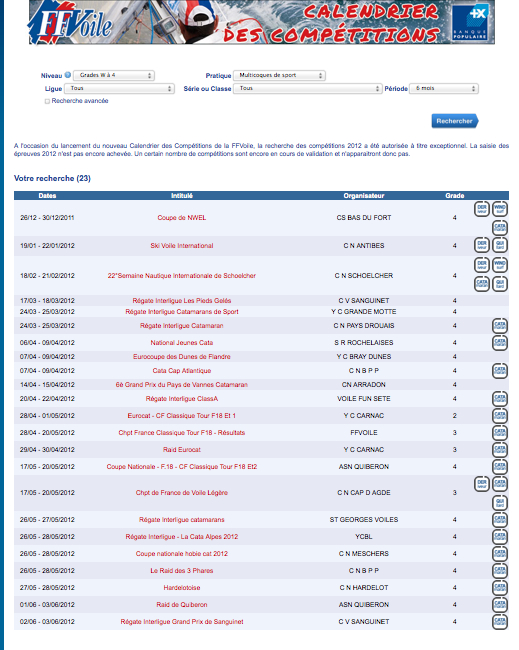Click organizer text VOILE FUN SETE
Screen dimensions: 519x650
coord(364,399)
